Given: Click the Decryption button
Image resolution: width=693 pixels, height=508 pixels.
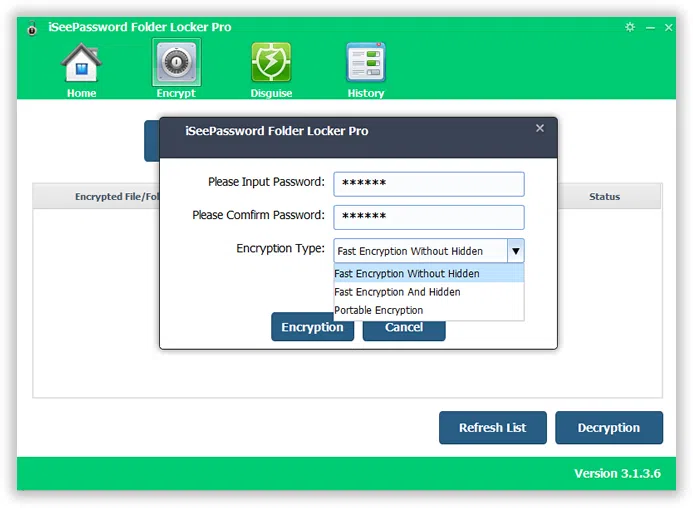Looking at the screenshot, I should tap(609, 428).
